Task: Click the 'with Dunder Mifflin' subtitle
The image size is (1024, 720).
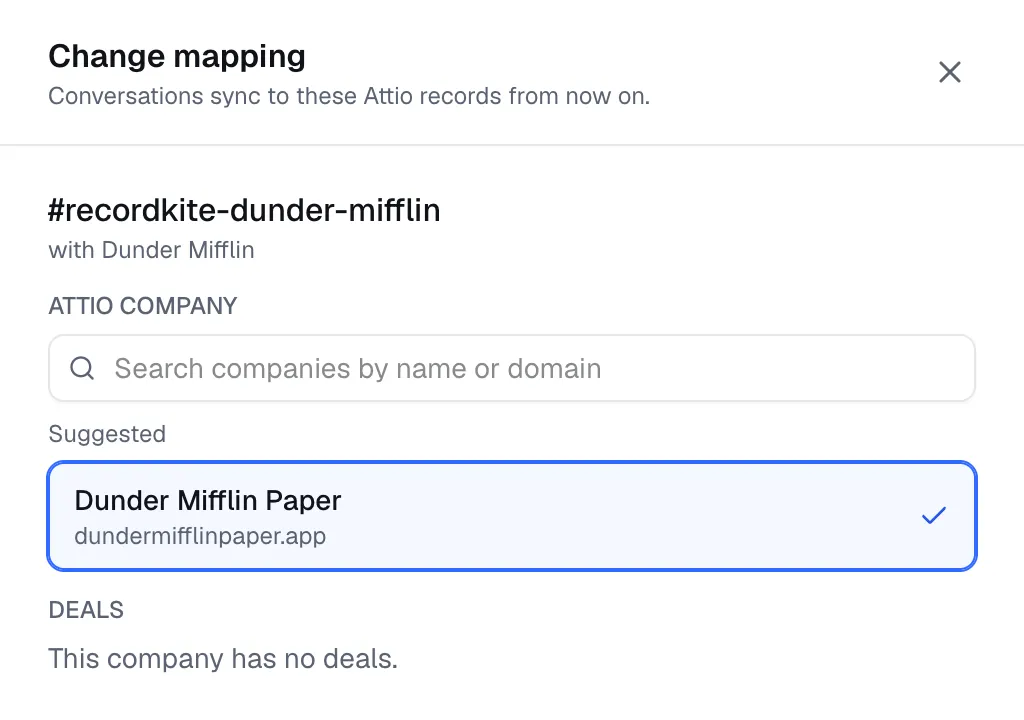Action: (x=152, y=250)
